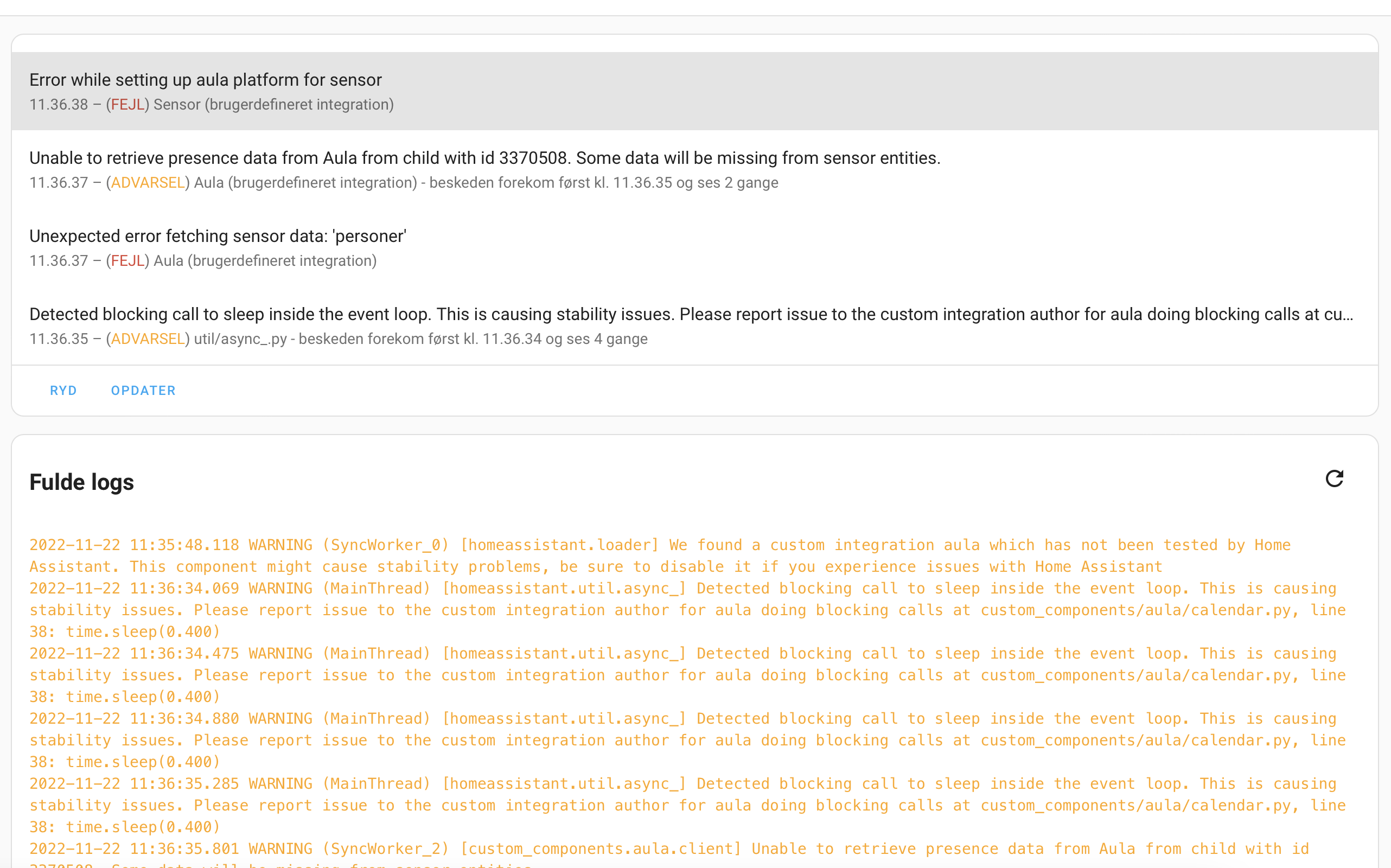1391x868 pixels.
Task: Click the timestamp 11.36.38 on the top error
Action: tap(58, 105)
